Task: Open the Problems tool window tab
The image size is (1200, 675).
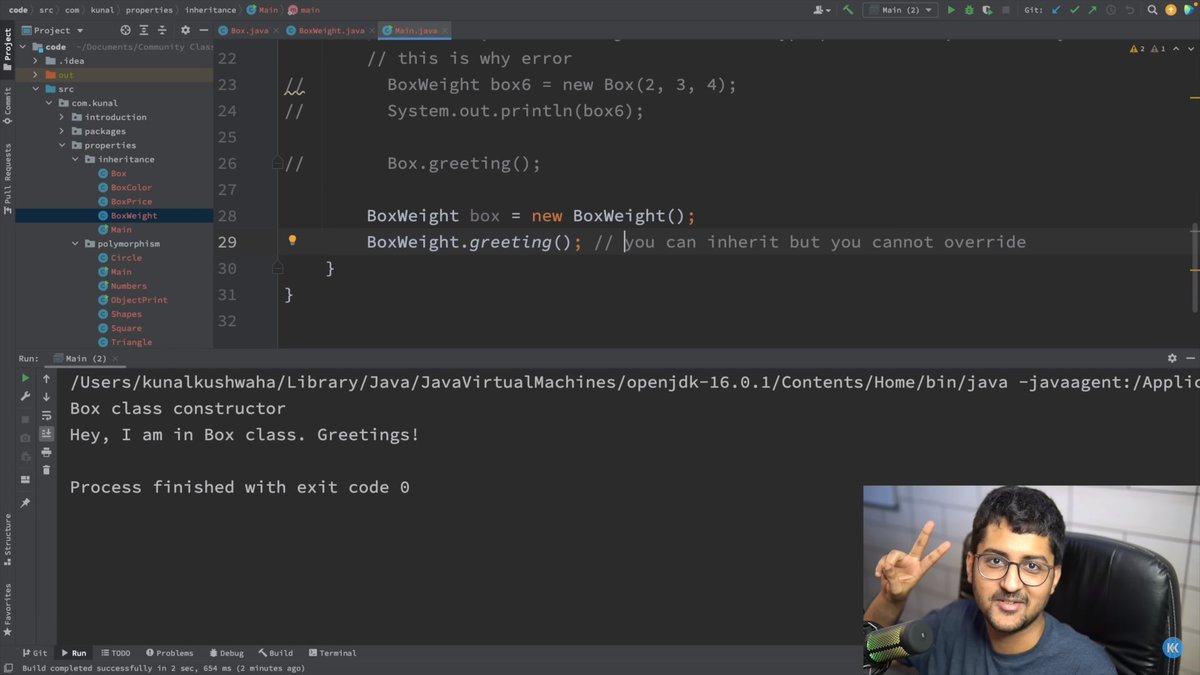Action: point(168,653)
